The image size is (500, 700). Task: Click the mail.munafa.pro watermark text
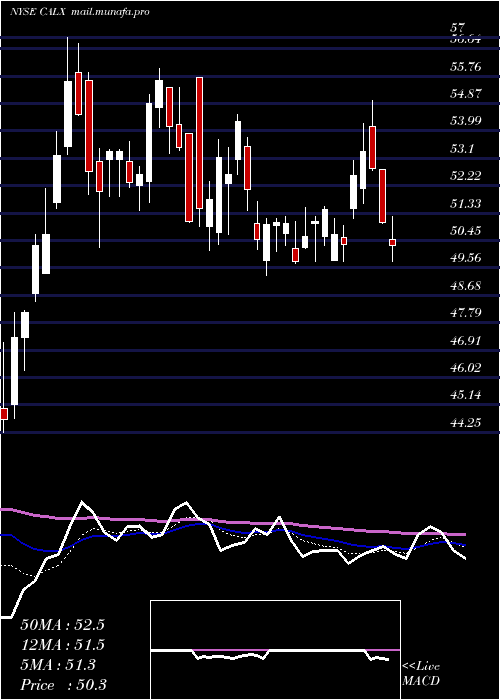click(x=110, y=12)
